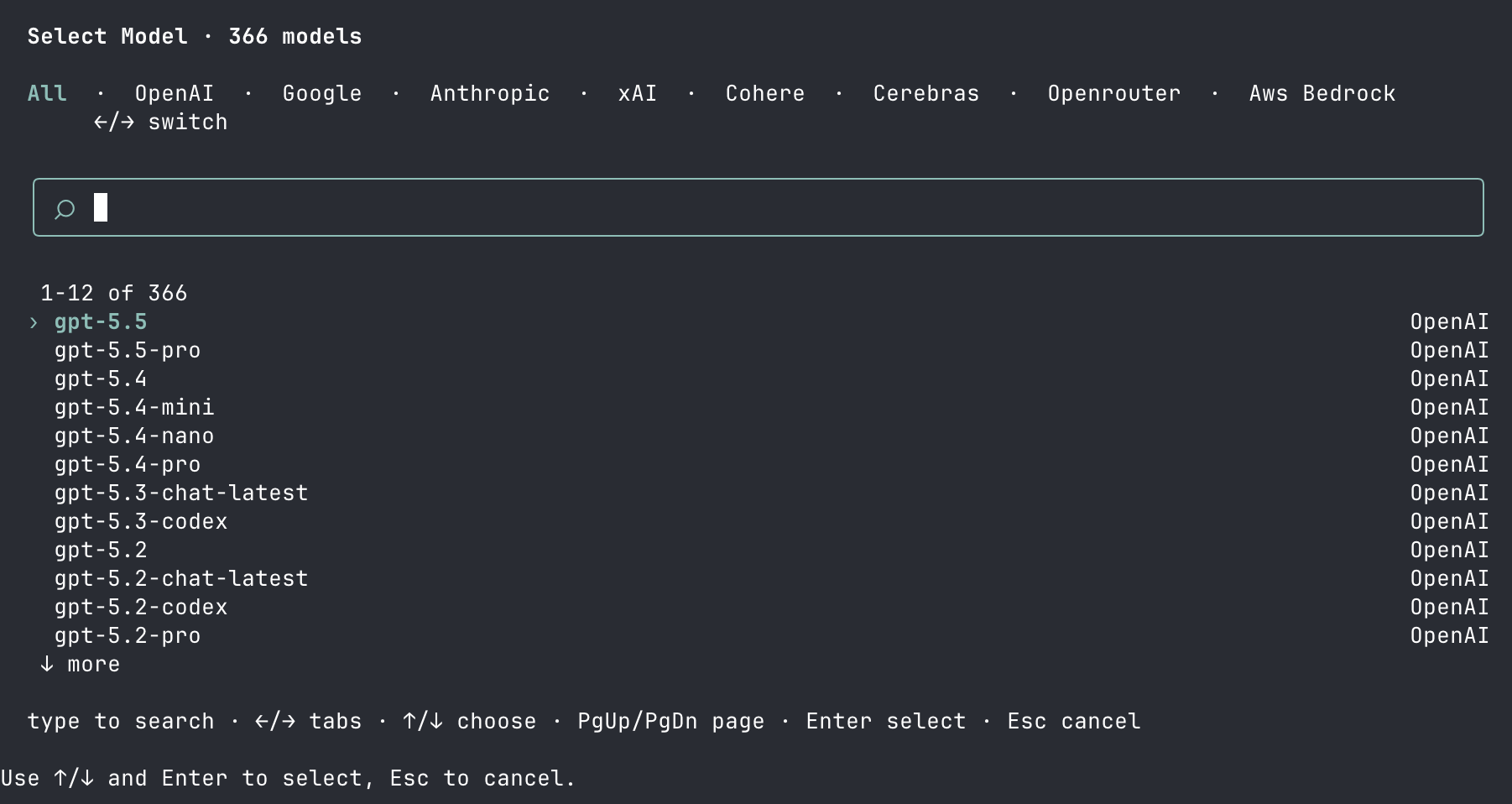Image resolution: width=1512 pixels, height=804 pixels.
Task: Open the Openrouter provider tab
Action: 1114,93
